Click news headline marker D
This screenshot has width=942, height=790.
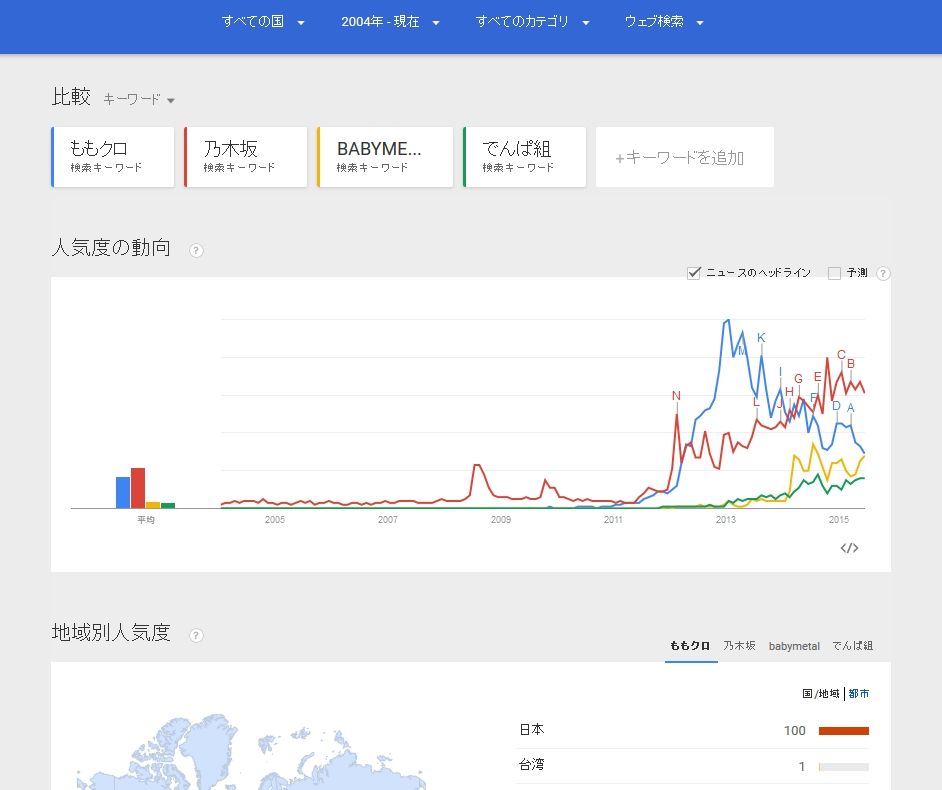(836, 406)
